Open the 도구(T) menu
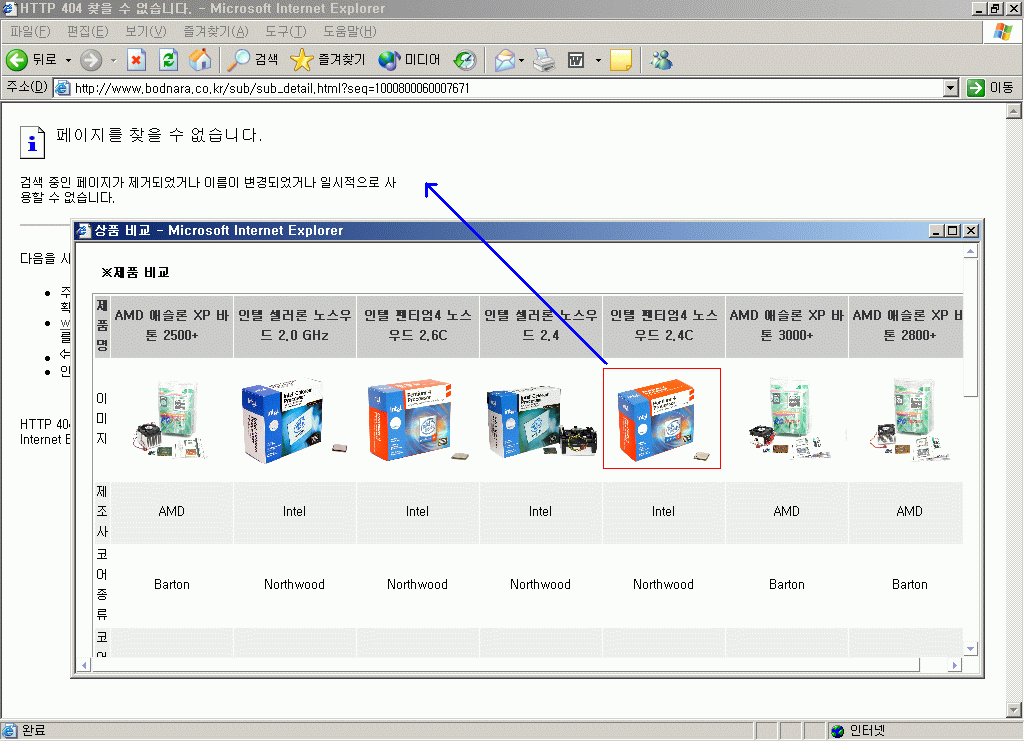 tap(285, 31)
